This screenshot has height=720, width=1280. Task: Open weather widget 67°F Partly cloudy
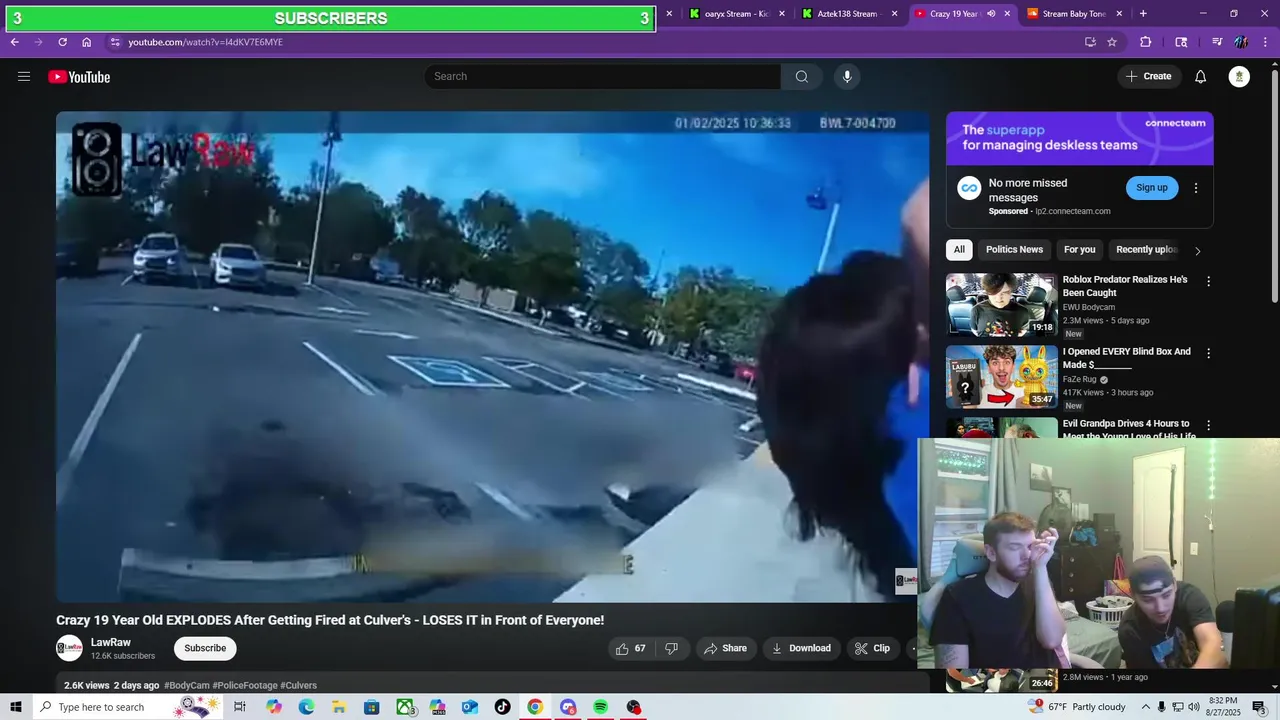1078,707
